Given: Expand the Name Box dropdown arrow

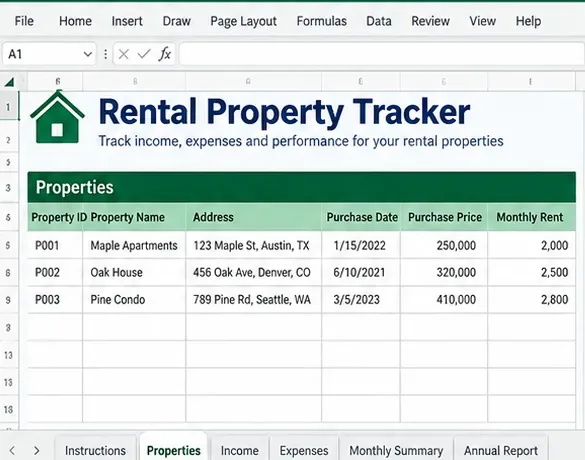Looking at the screenshot, I should pos(88,54).
